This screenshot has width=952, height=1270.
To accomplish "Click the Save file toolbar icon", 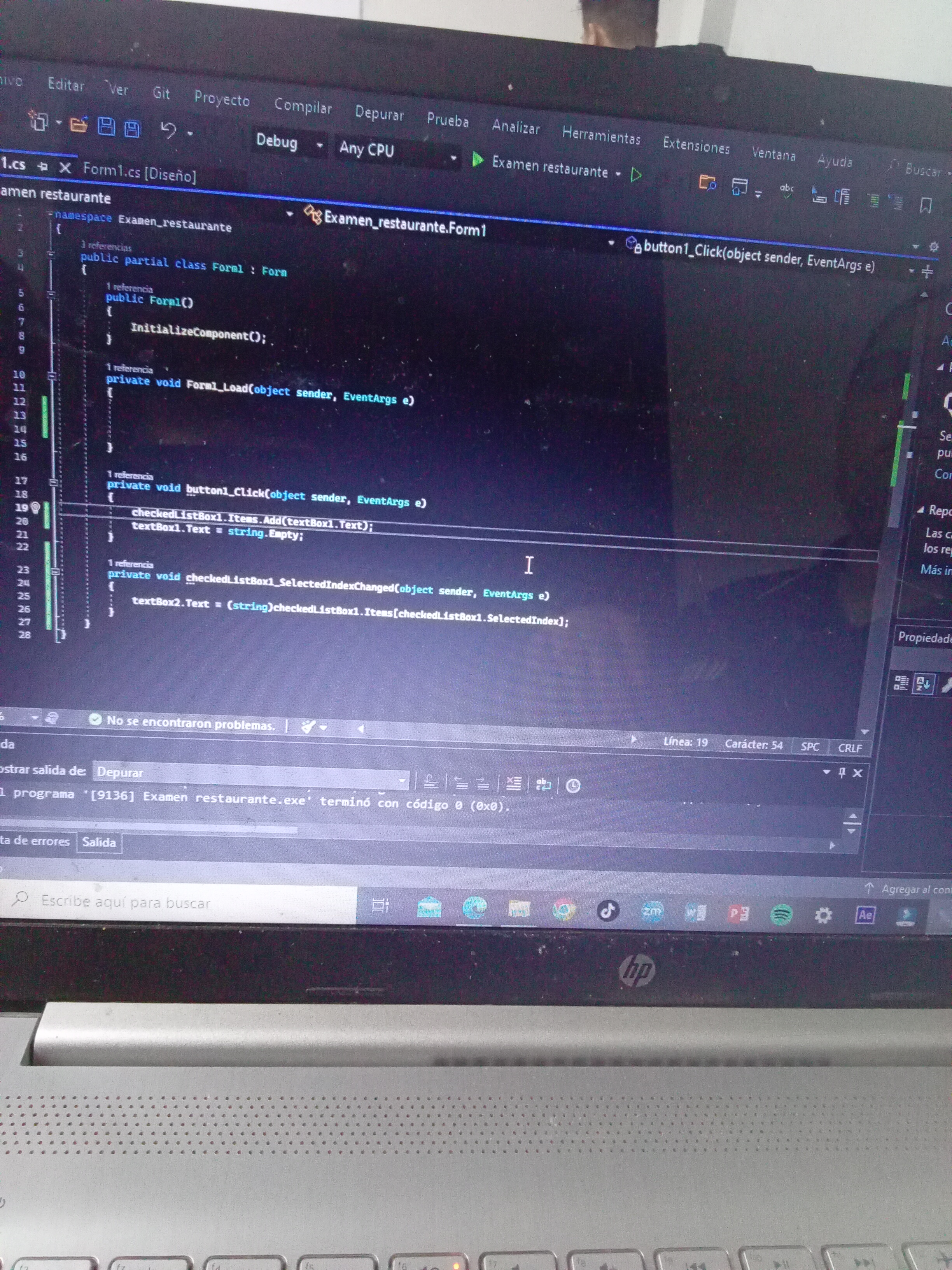I will pyautogui.click(x=106, y=126).
